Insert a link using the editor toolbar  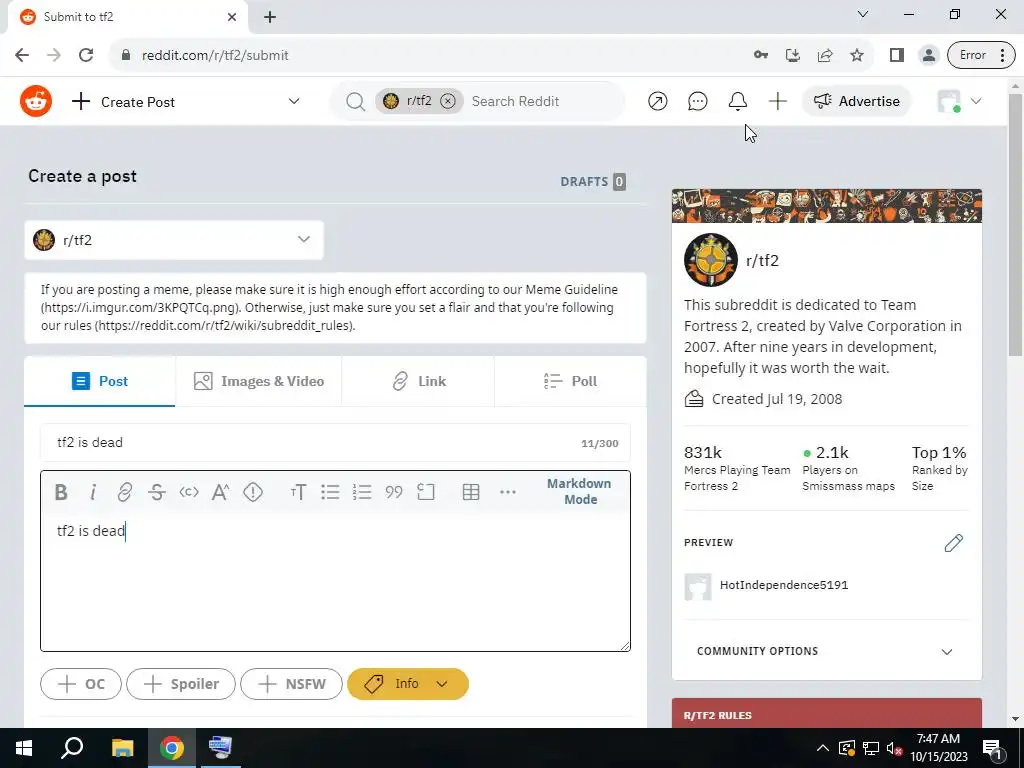click(124, 492)
